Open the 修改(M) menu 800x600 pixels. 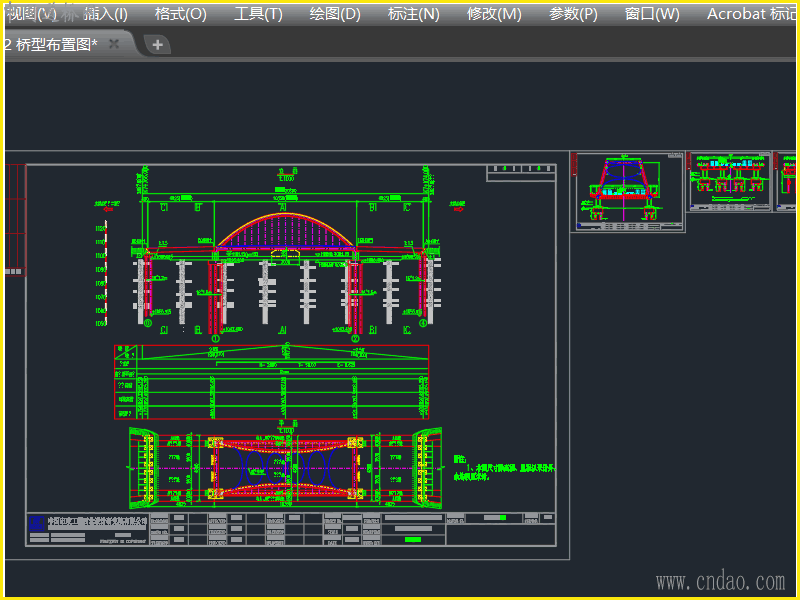494,14
